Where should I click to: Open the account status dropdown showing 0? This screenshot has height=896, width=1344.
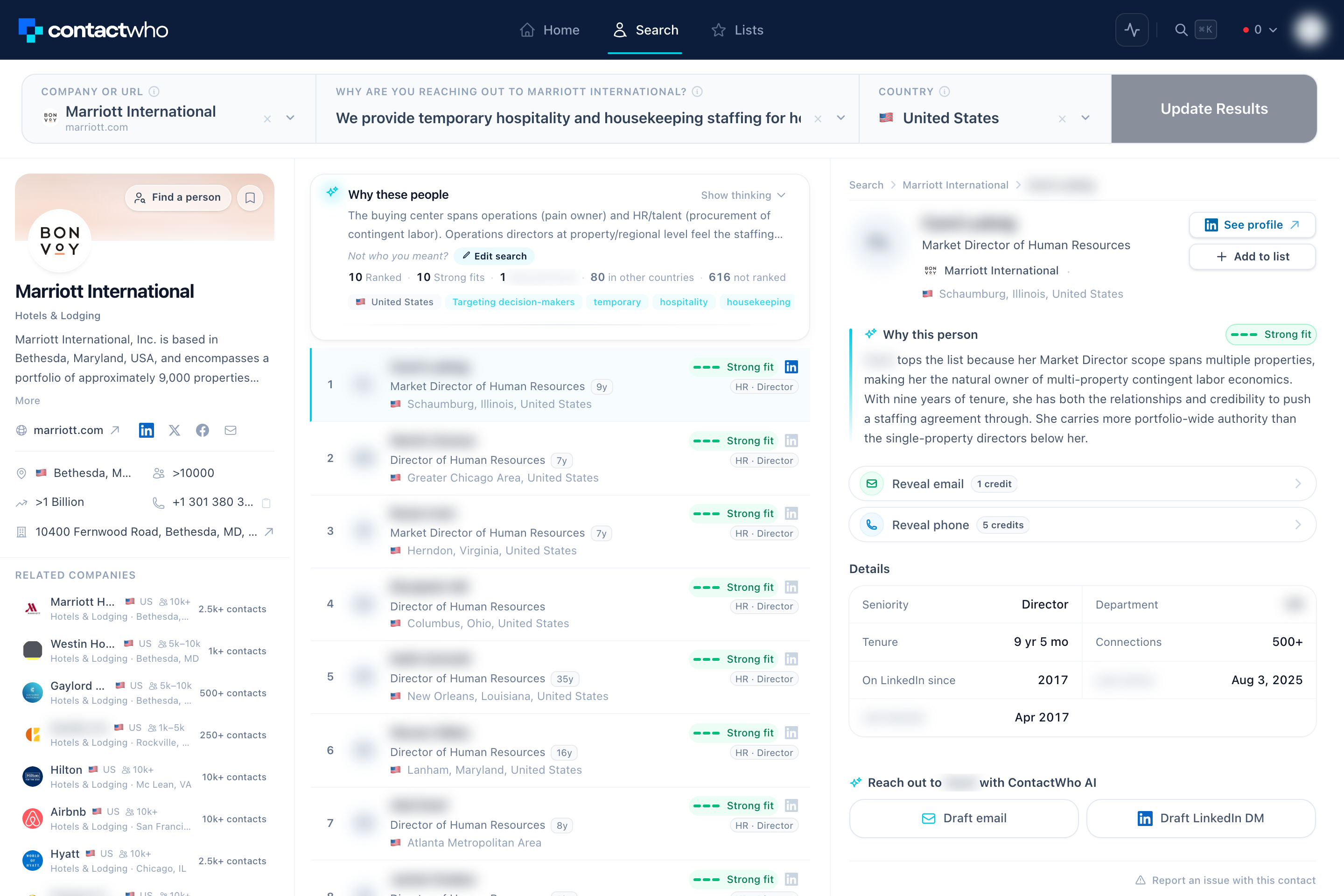(1260, 30)
